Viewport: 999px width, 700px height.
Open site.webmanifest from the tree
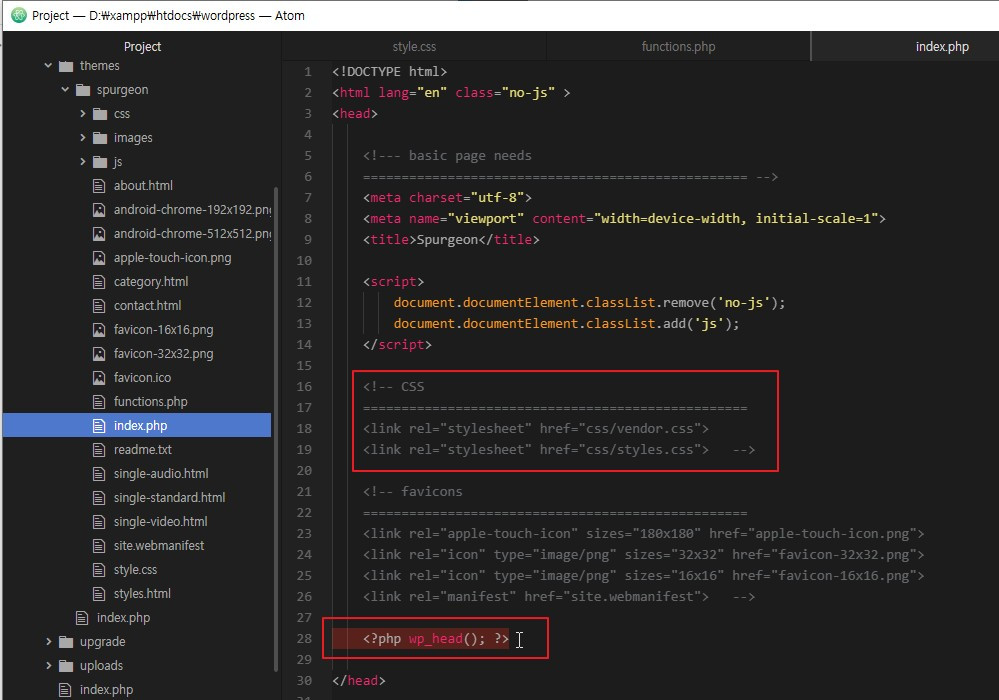point(159,545)
